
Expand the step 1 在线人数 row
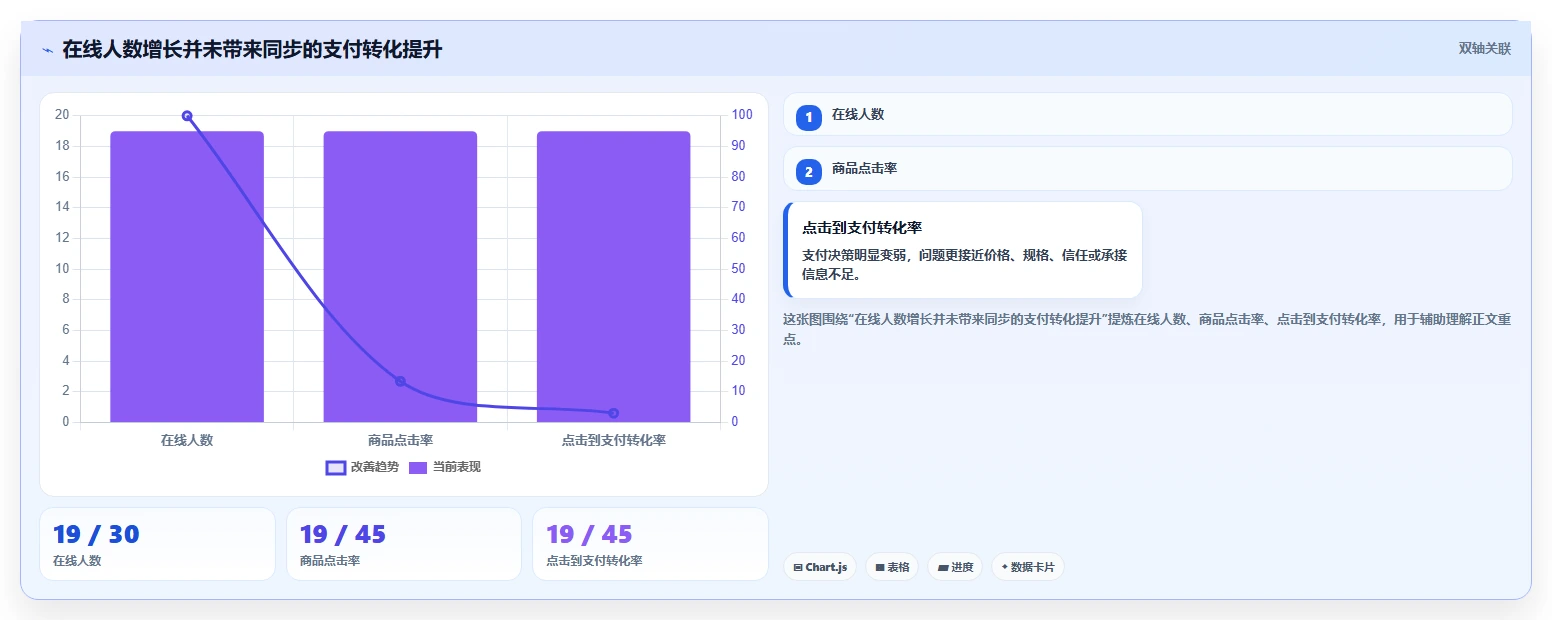[1147, 114]
